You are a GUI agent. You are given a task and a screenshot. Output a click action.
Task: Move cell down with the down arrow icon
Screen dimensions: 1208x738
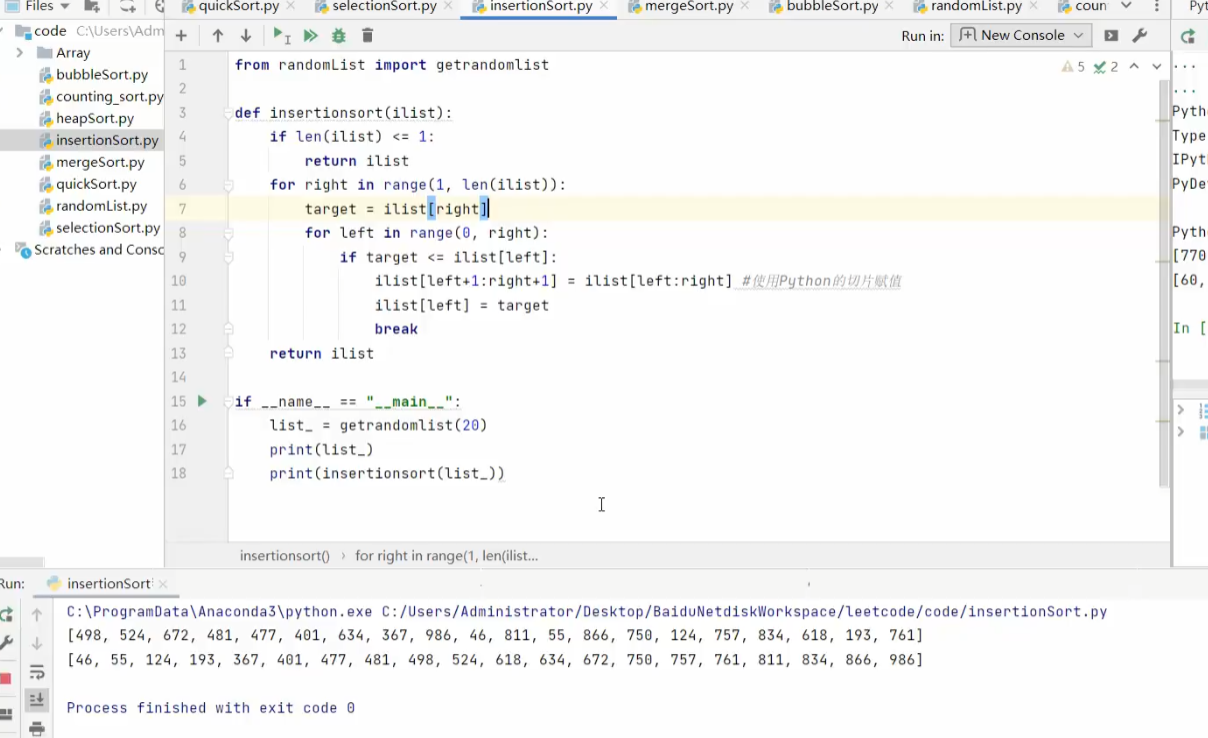(x=246, y=36)
